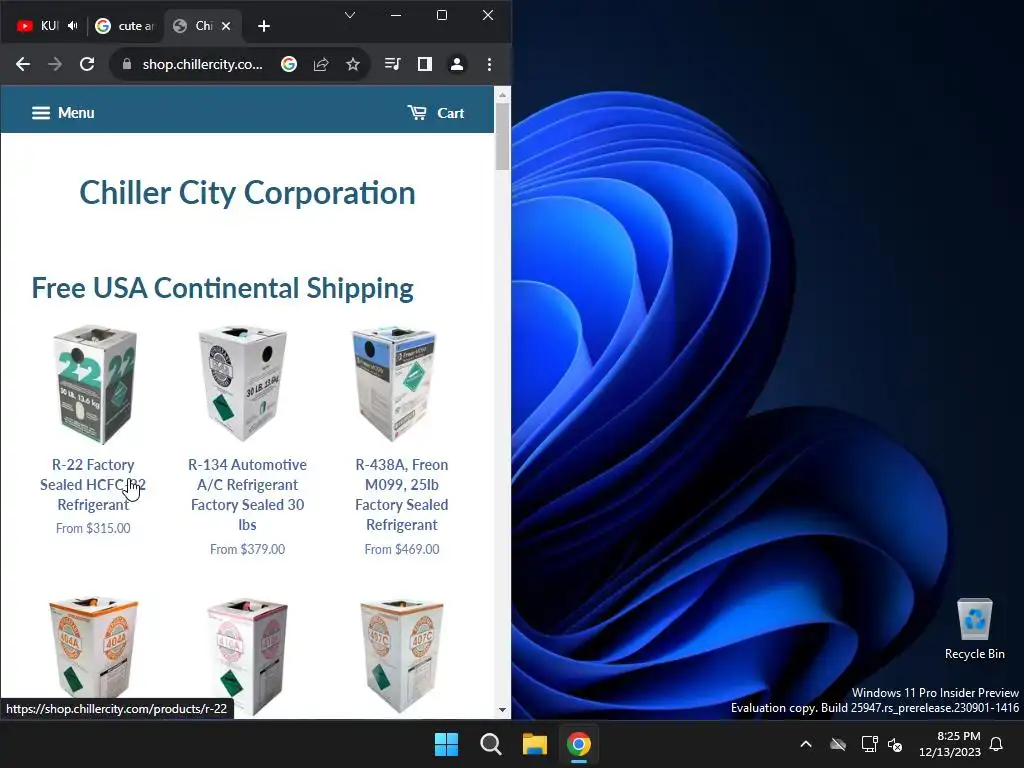The image size is (1024, 768).
Task: Open the 404A canister product image
Action: pos(93,650)
